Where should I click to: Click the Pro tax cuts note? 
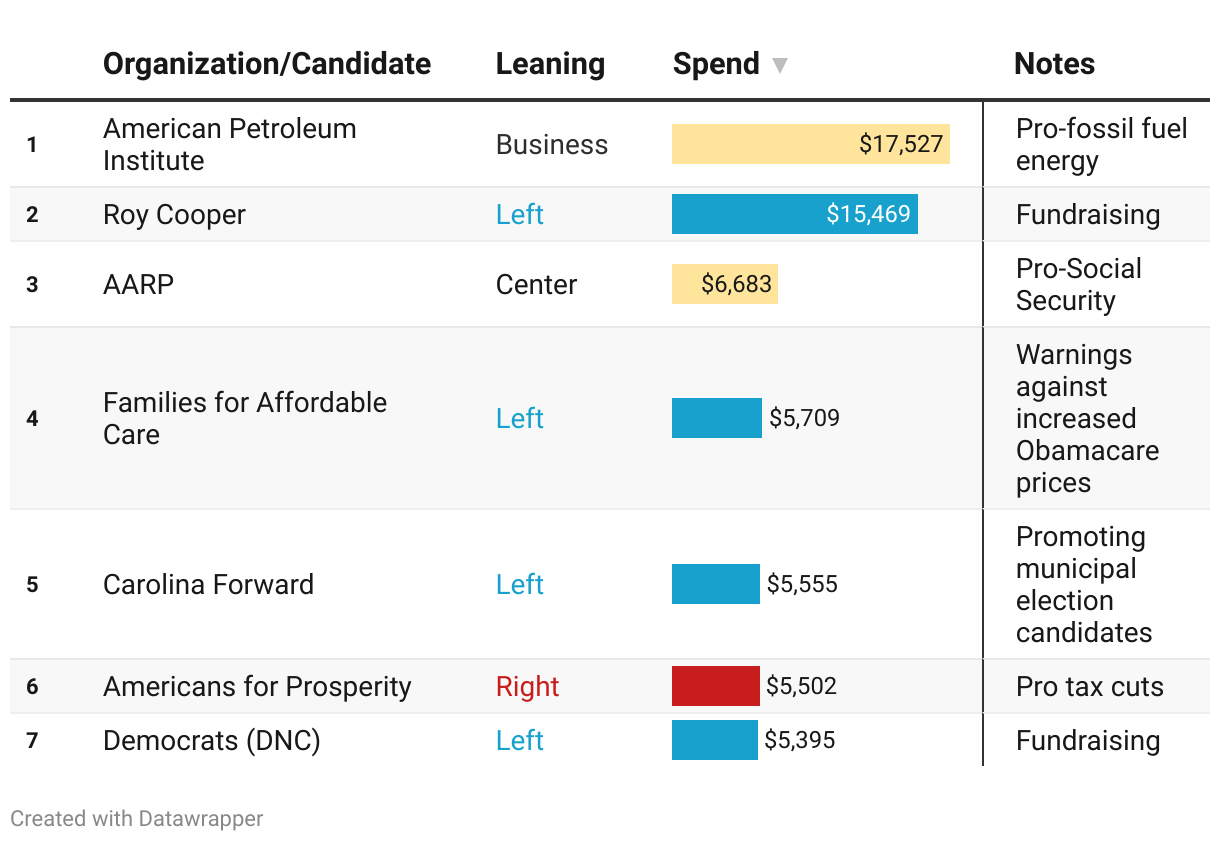click(x=1089, y=686)
